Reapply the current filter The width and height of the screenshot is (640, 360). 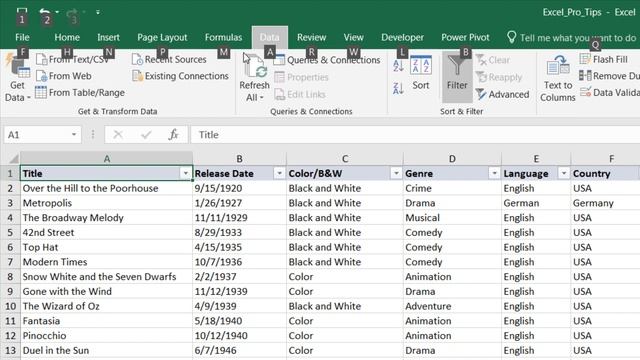(499, 77)
